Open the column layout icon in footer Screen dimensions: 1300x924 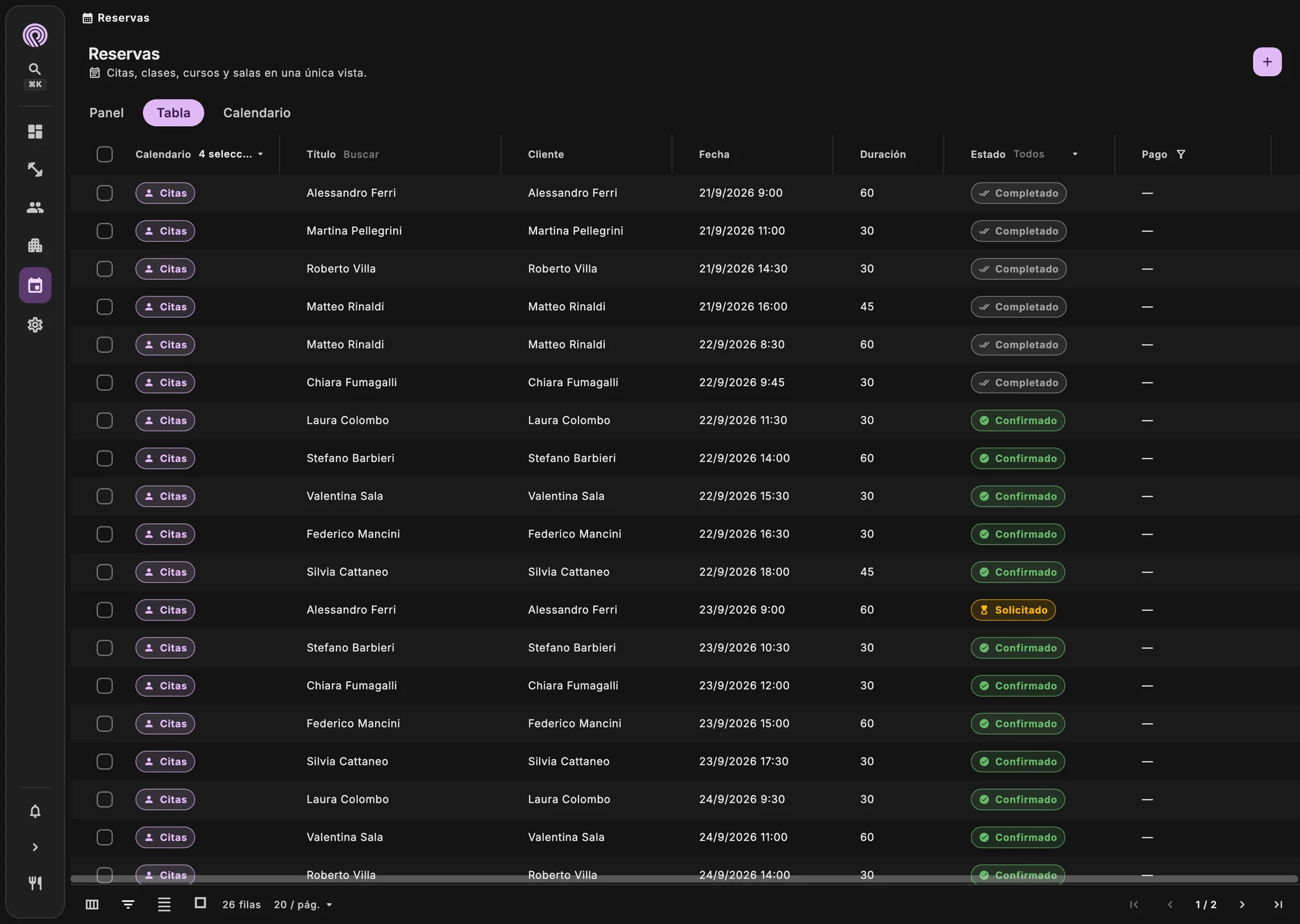click(92, 905)
